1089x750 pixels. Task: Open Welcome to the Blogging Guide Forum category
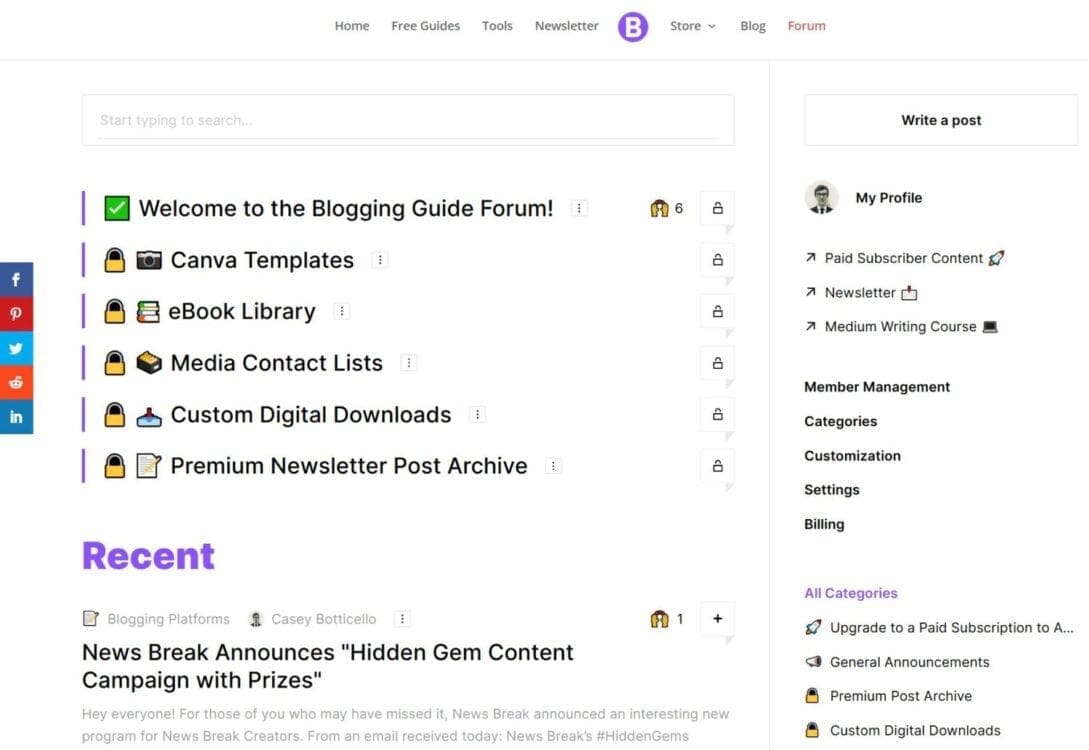346,208
